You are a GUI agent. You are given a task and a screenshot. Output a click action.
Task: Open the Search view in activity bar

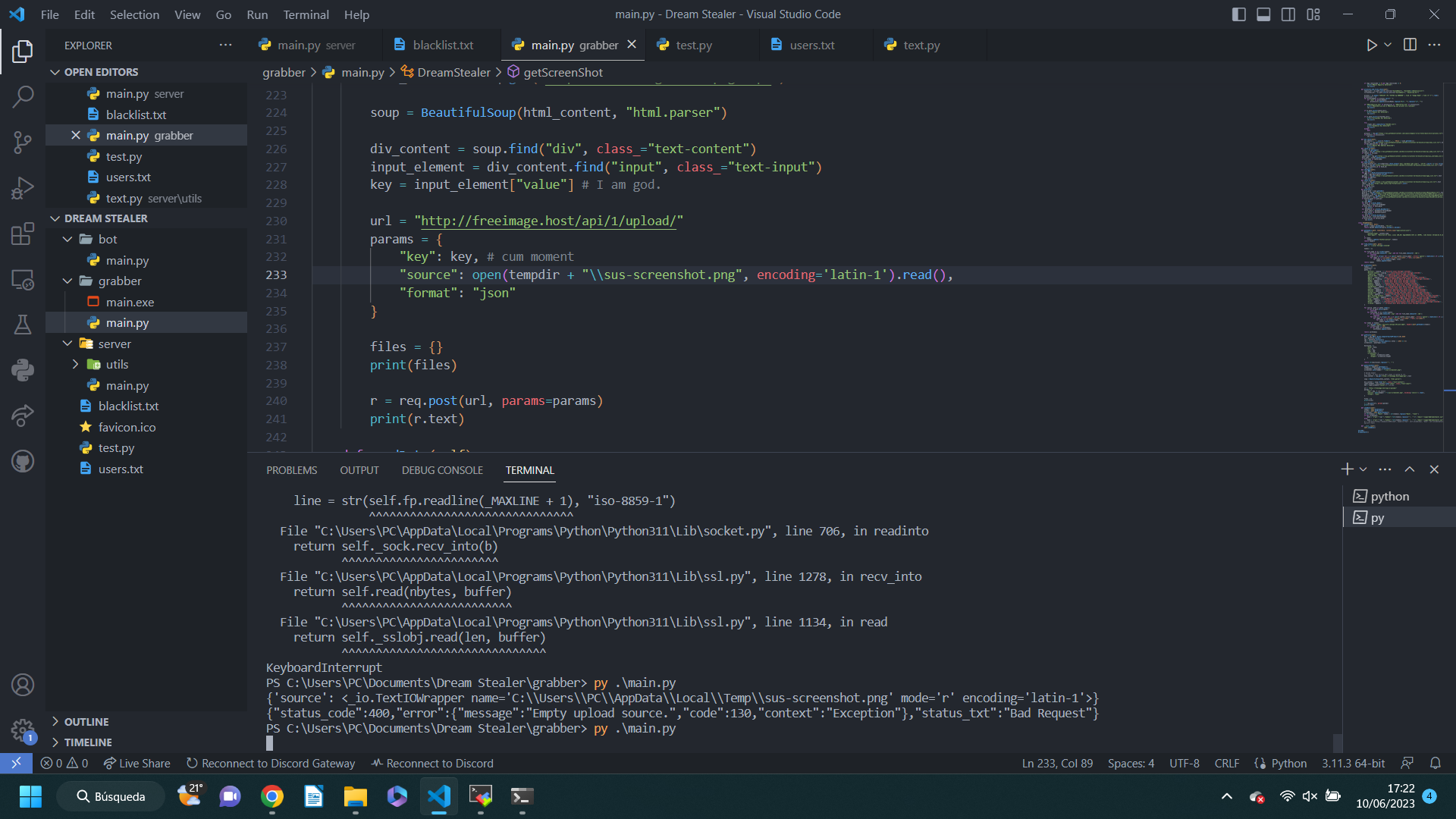click(23, 96)
